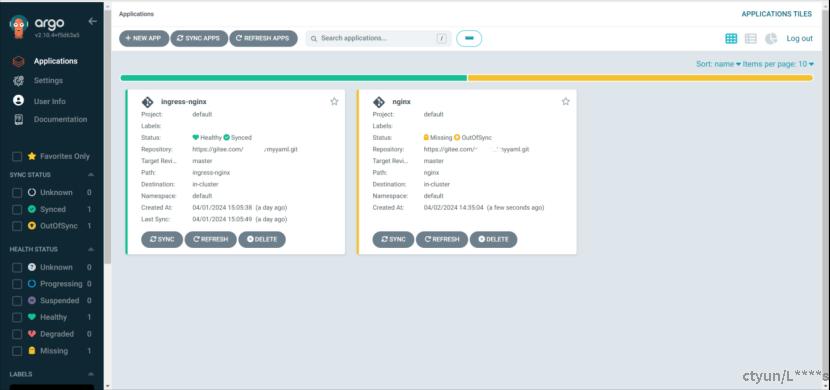Click the Sync Apps button

(x=199, y=39)
